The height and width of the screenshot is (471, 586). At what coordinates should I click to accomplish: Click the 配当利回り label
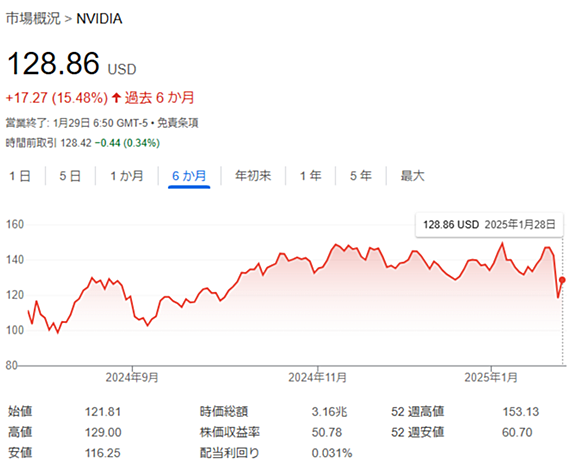[230, 453]
